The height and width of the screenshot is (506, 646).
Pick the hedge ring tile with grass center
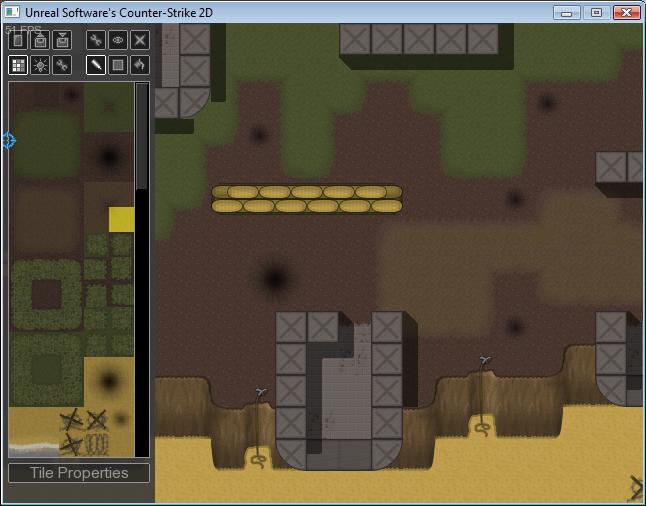(x=46, y=369)
